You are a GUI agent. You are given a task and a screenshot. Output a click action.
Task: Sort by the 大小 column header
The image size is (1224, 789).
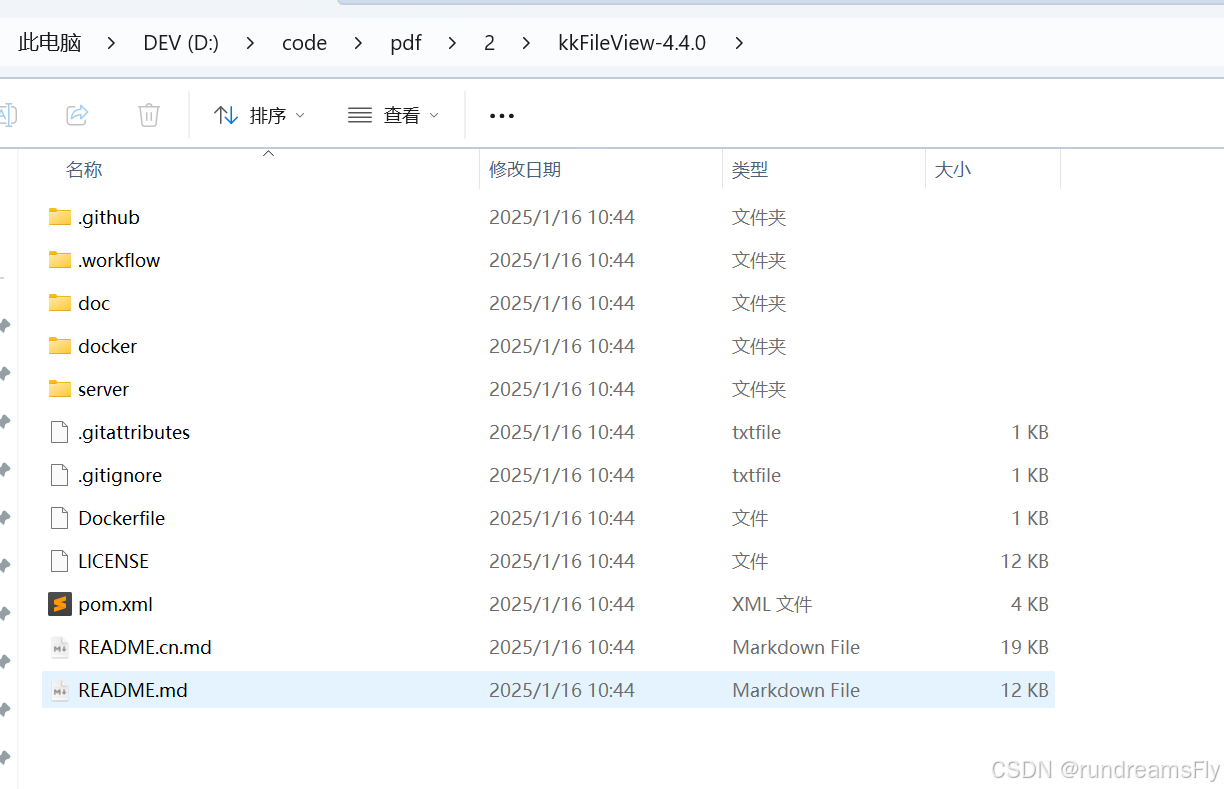[x=952, y=170]
